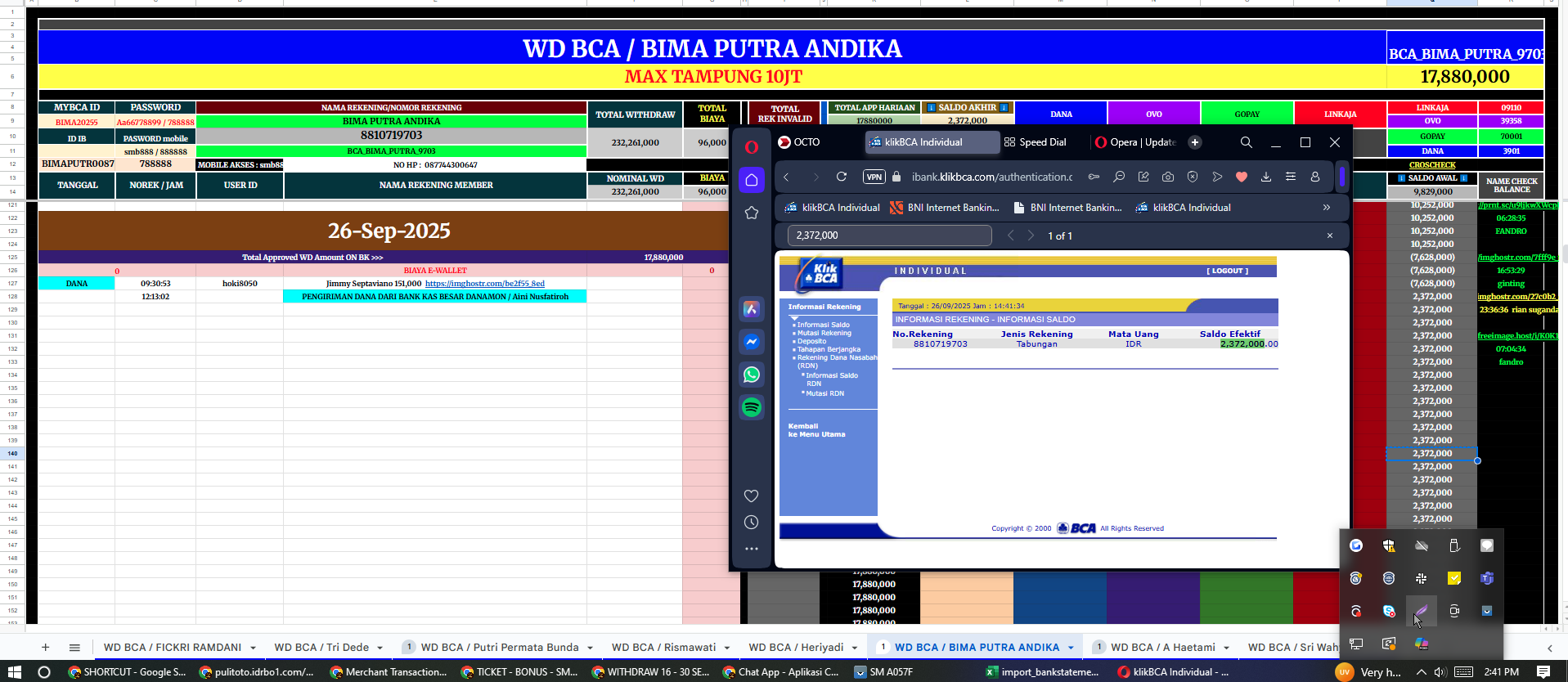Open WITHDRAW 16 - 30 taskbar window
This screenshot has width=1568, height=682.
tap(651, 672)
